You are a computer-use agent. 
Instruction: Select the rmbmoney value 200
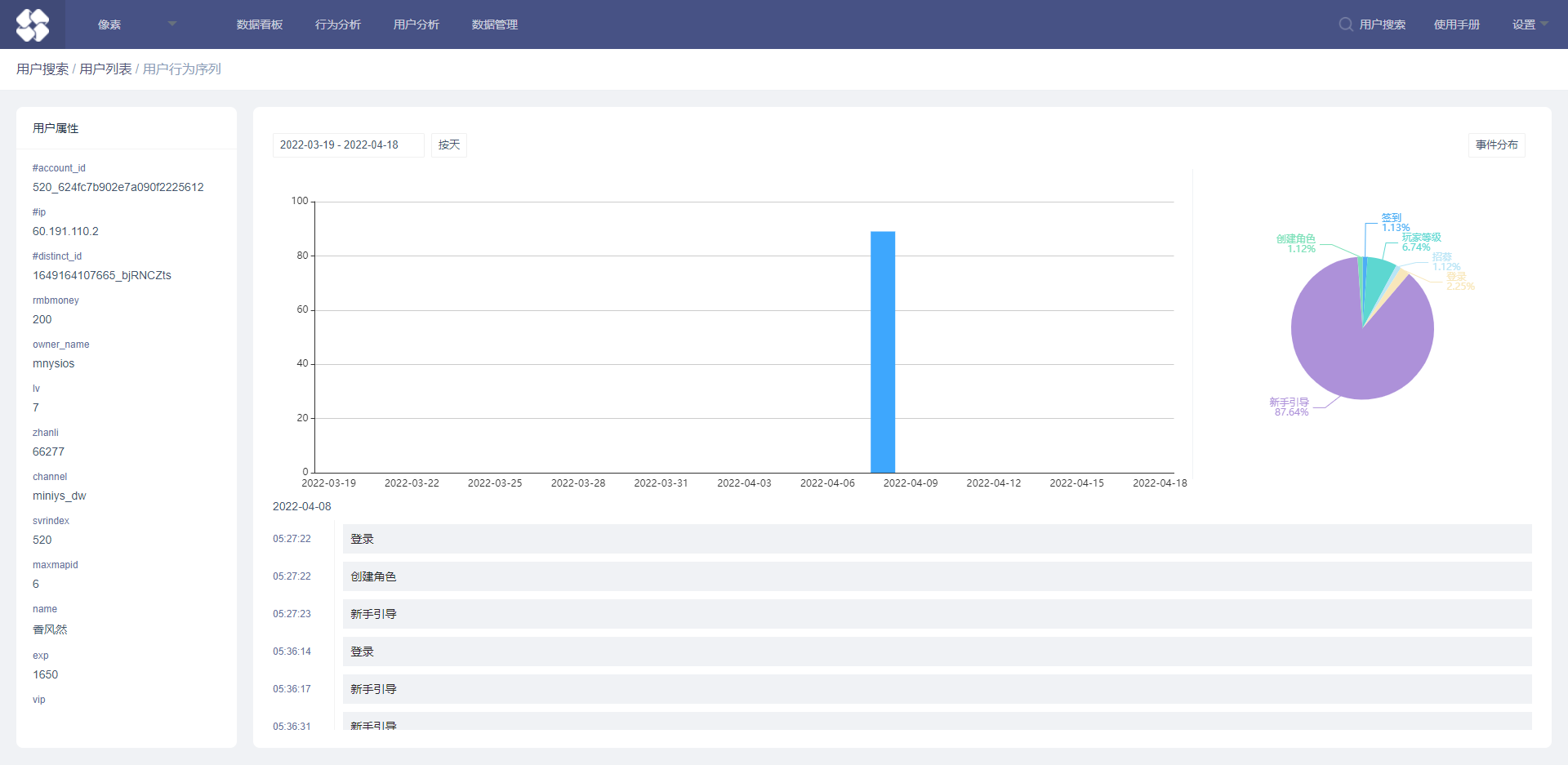tap(42, 319)
